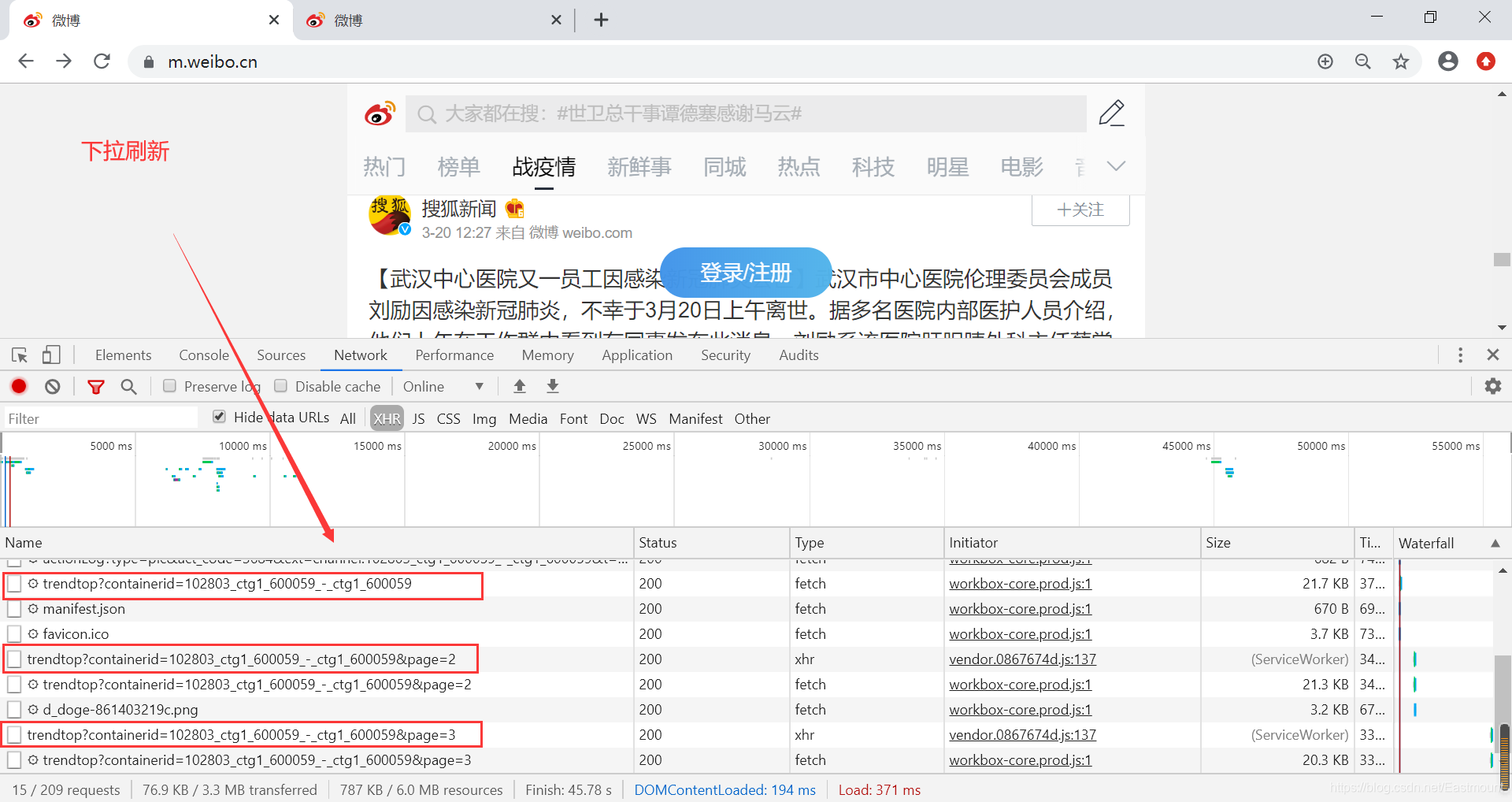Click the page vertical scrollbar thumb
The height and width of the screenshot is (802, 1512).
pos(1502,259)
